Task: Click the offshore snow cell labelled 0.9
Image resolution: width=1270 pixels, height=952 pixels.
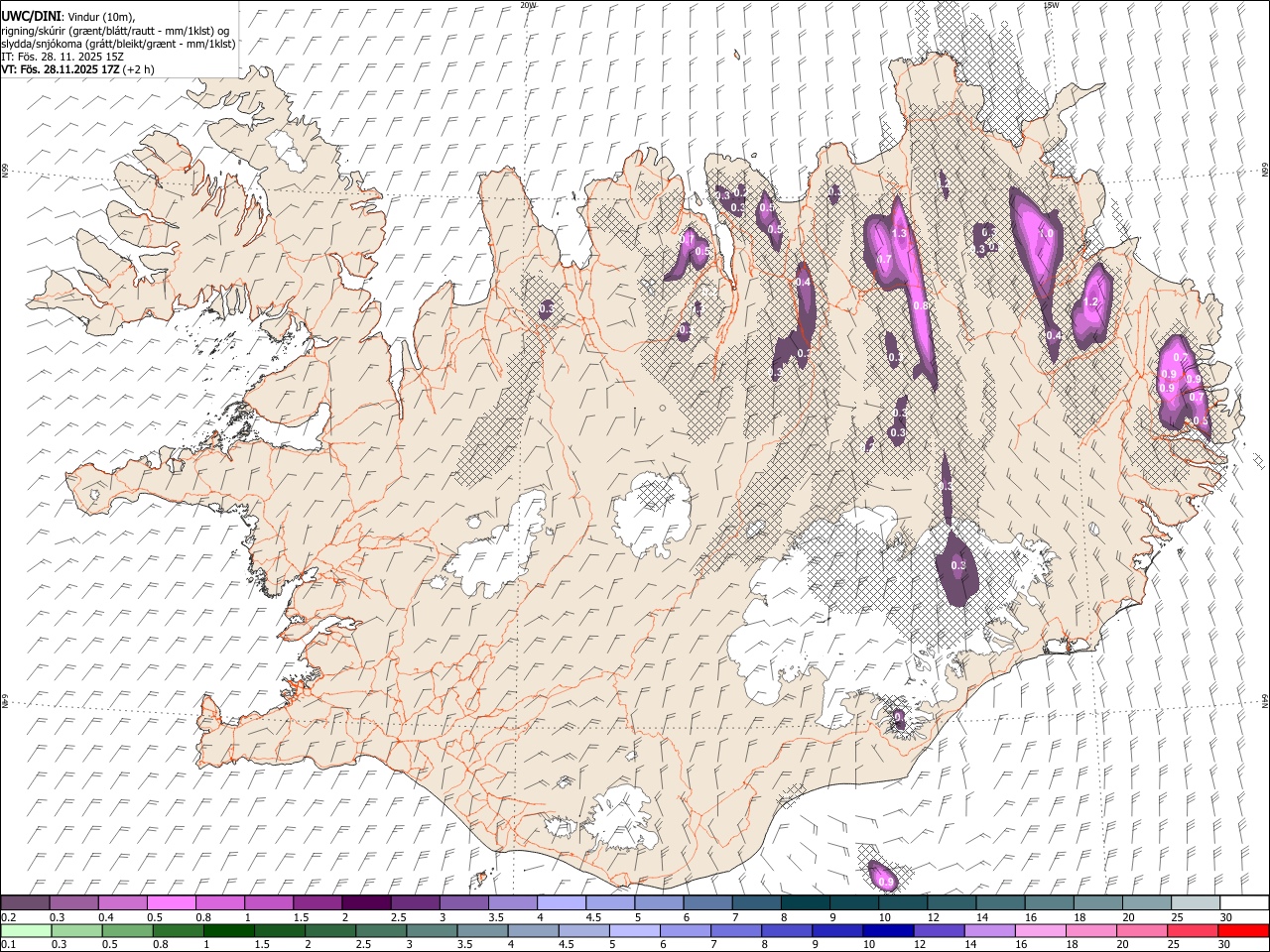Action: pos(883,876)
